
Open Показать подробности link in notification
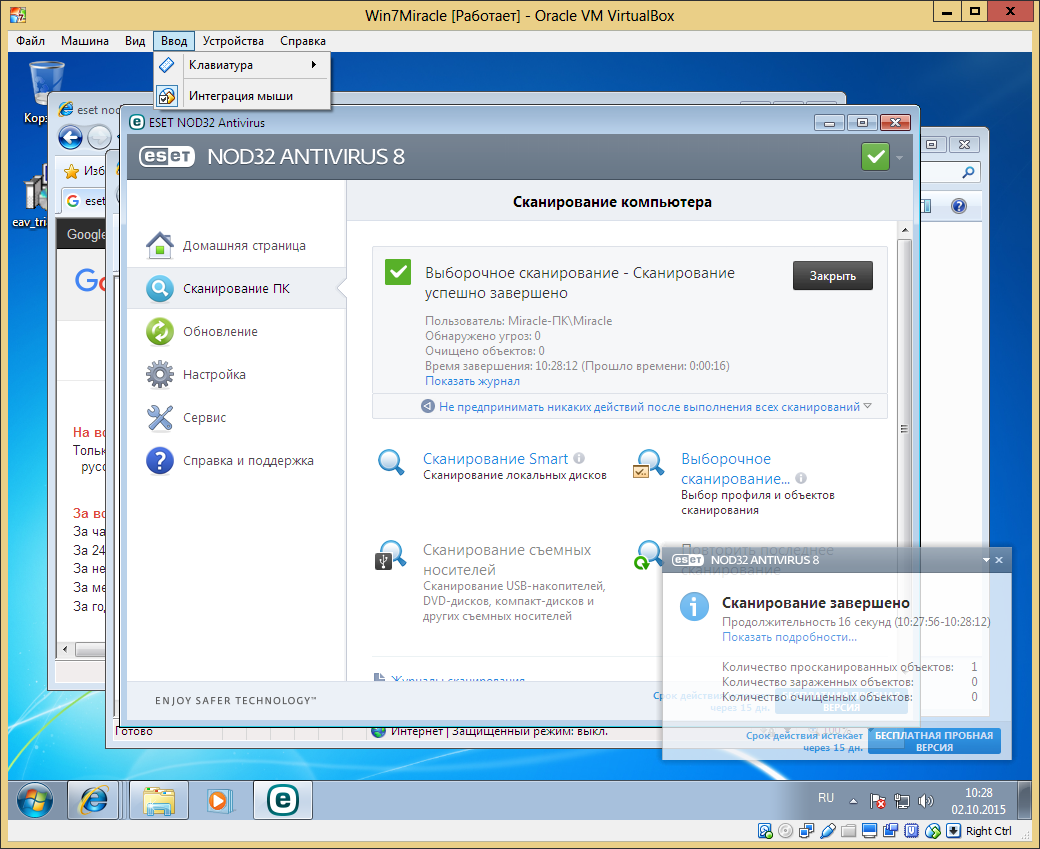tap(789, 637)
